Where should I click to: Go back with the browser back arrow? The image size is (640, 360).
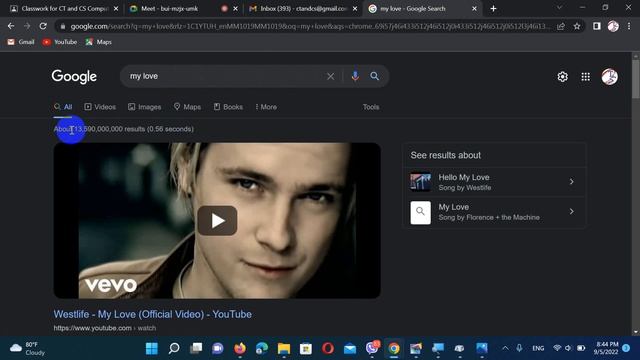click(11, 26)
